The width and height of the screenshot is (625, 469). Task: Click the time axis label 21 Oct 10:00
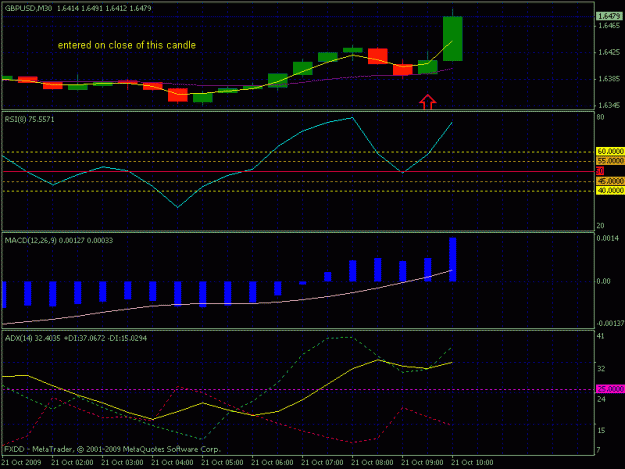[472, 463]
